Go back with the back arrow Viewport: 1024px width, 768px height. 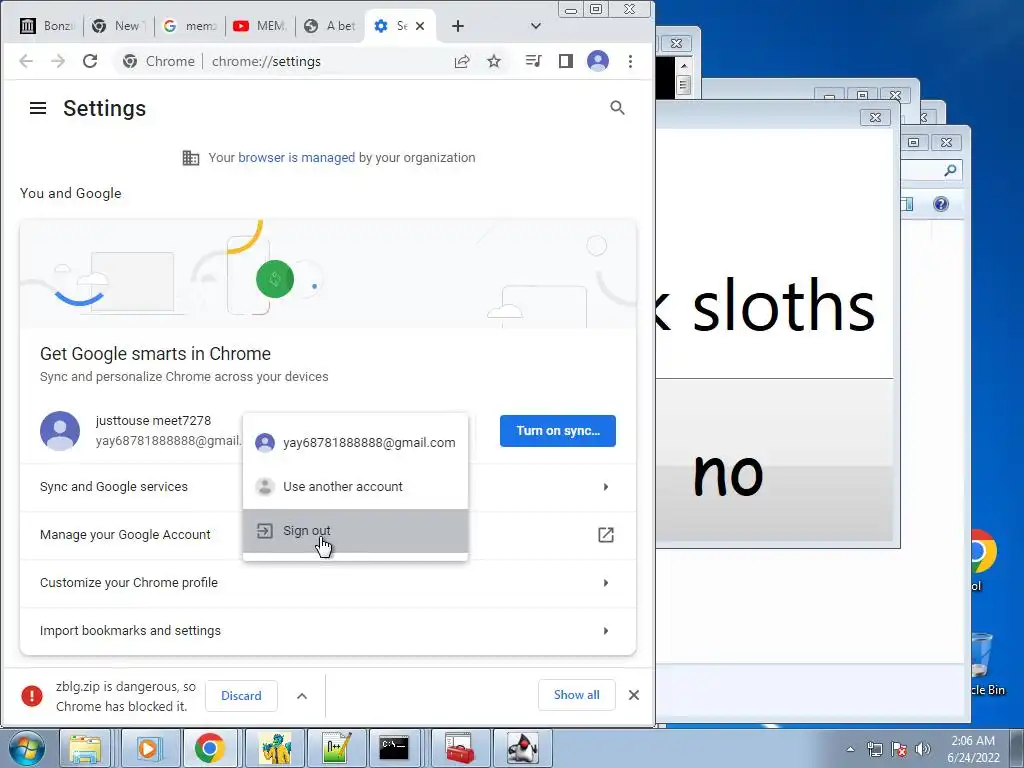[x=26, y=61]
